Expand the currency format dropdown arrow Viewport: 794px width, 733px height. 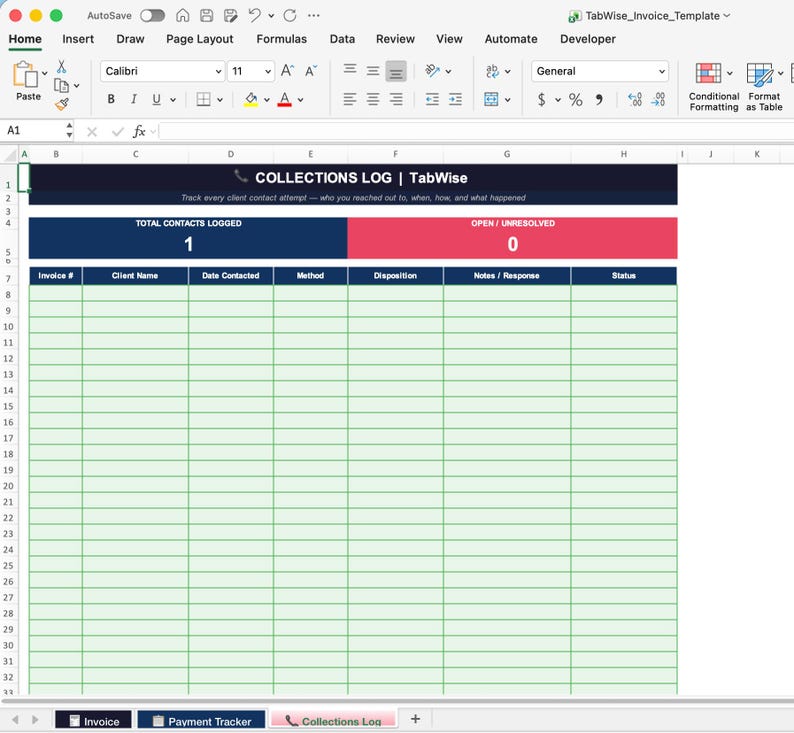coord(558,100)
